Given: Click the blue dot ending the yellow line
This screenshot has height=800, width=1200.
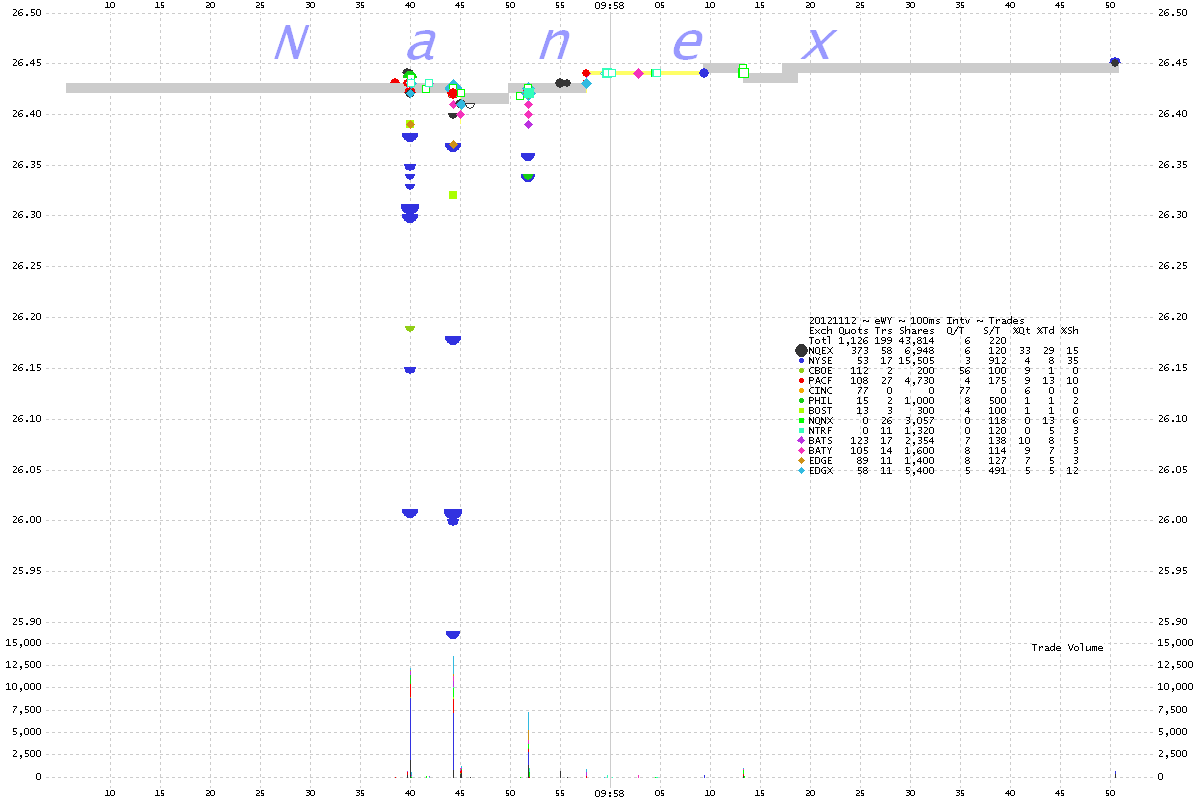Looking at the screenshot, I should coord(704,73).
